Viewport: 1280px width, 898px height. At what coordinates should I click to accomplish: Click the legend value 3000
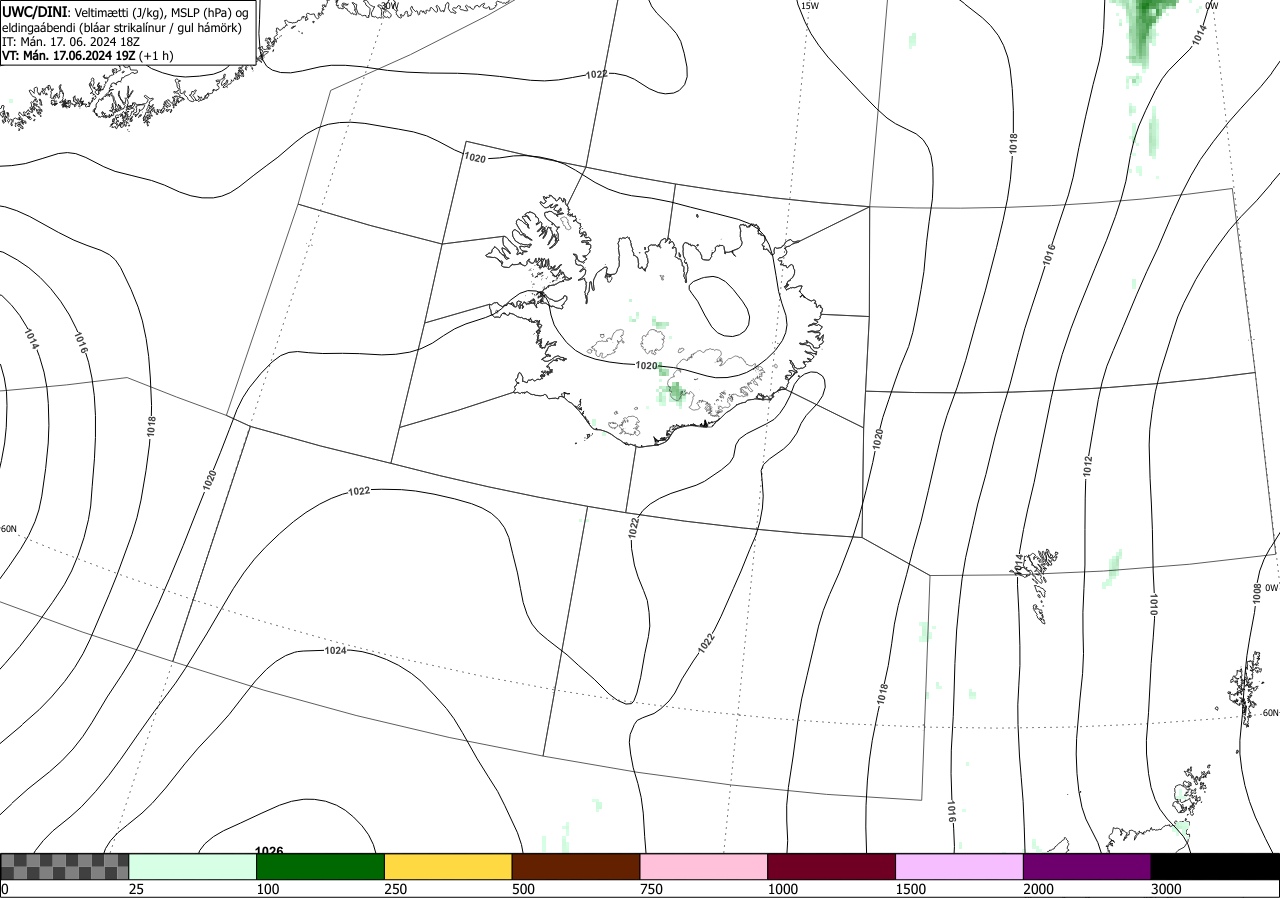tap(1166, 889)
